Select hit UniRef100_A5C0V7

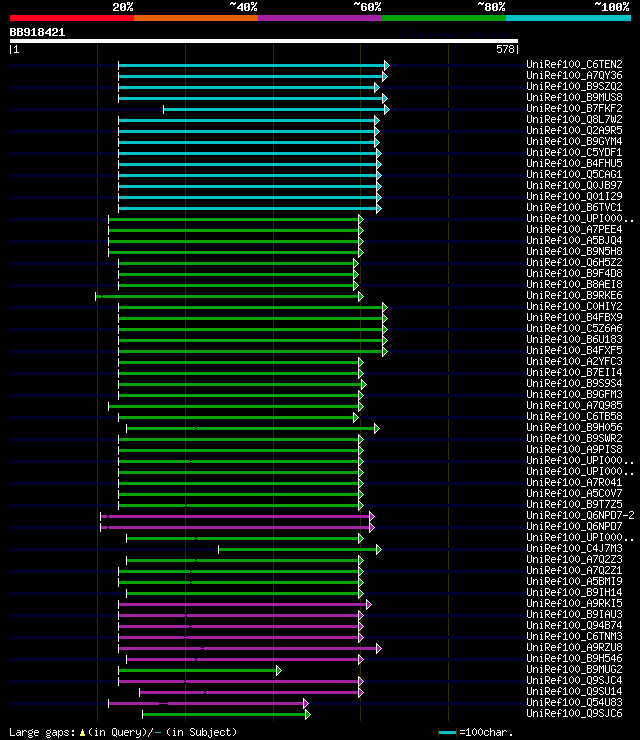[x=574, y=494]
